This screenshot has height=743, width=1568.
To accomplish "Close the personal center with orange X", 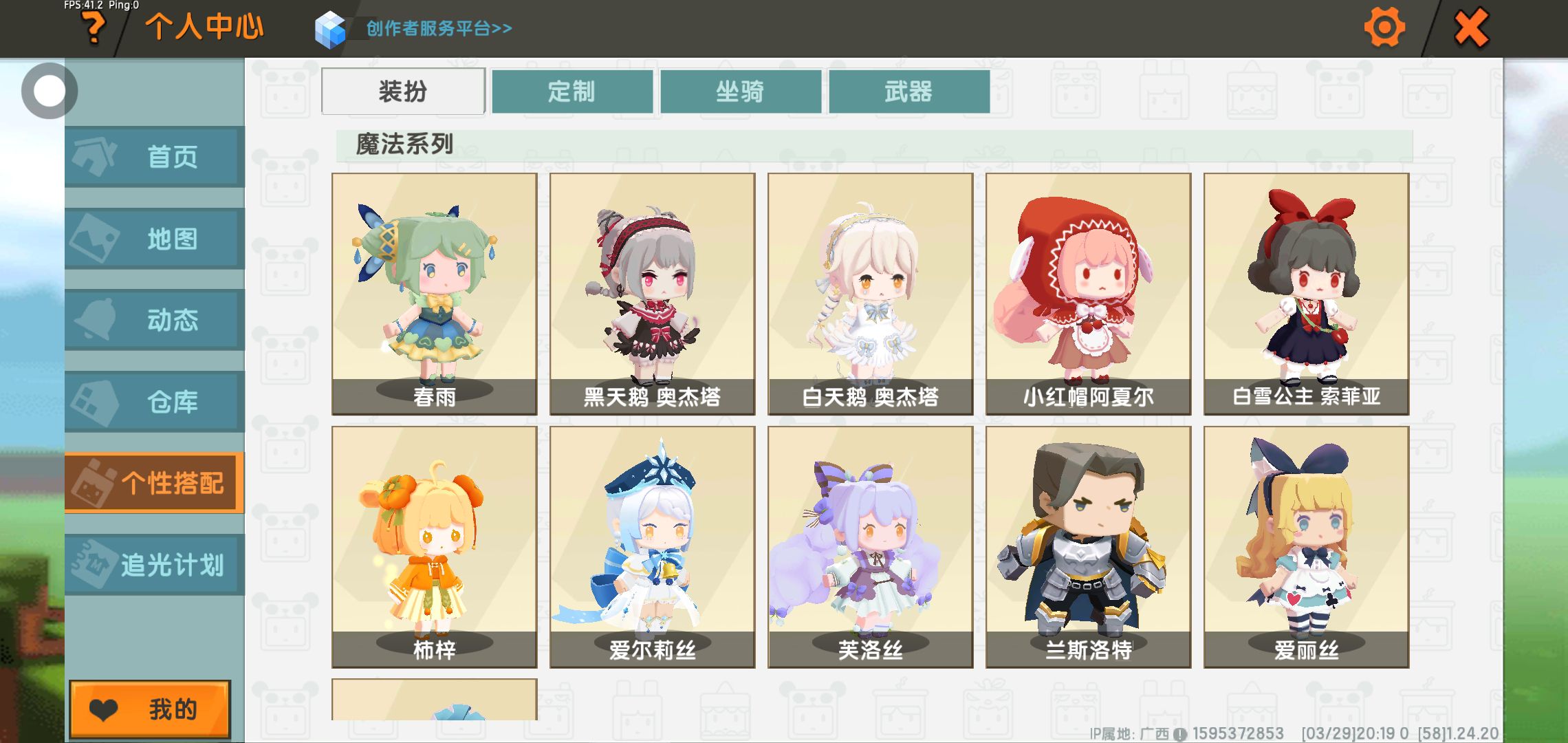I will pos(1472,28).
